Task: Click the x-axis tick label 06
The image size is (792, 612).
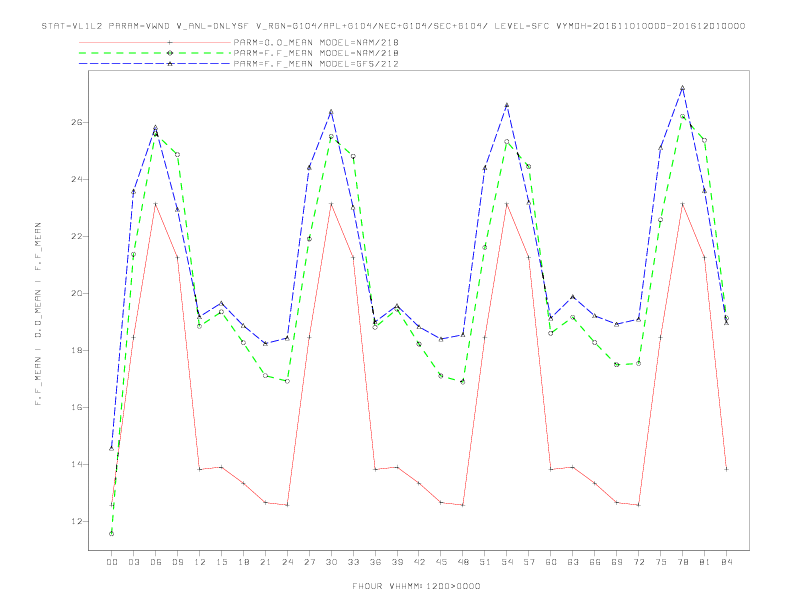Action: tap(156, 562)
